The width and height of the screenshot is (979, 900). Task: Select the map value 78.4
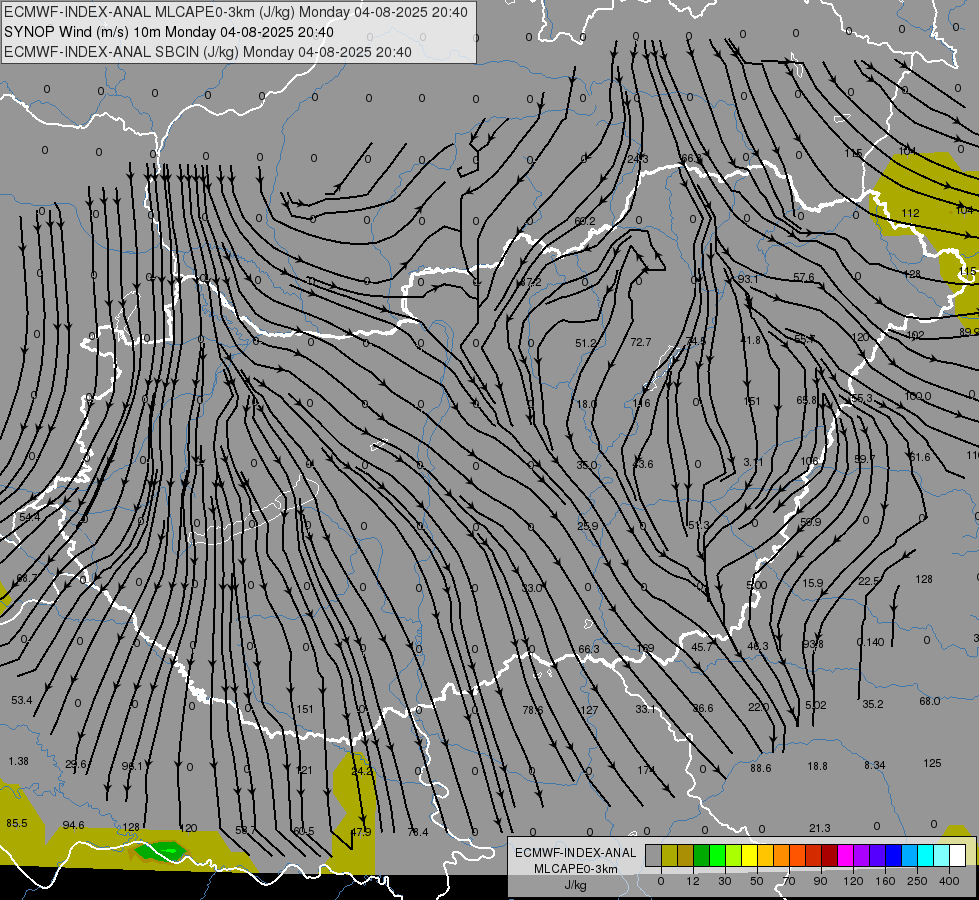pos(418,832)
